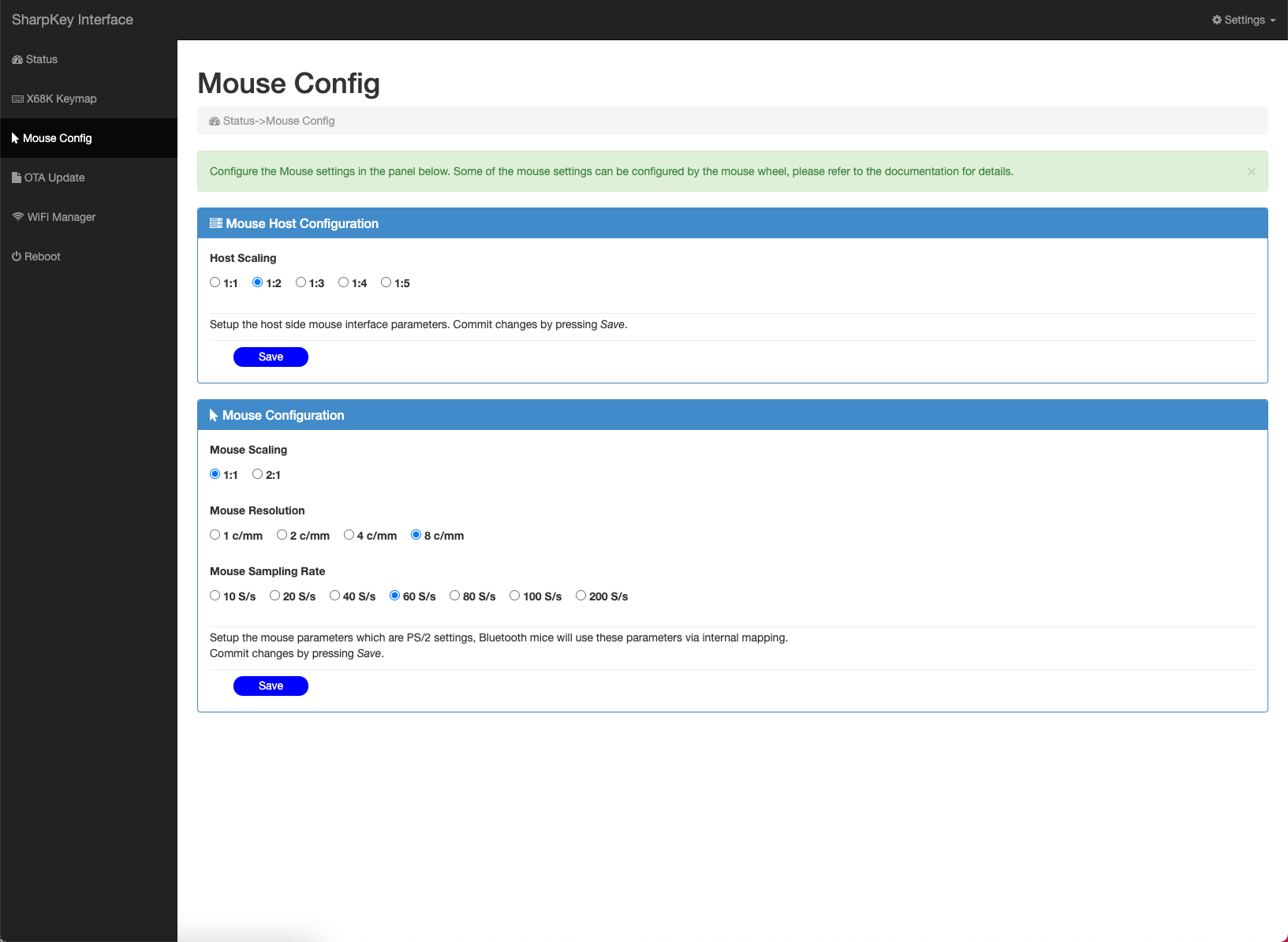Screen dimensions: 1288x942
Task: Click the Mouse Resolution label
Action: [x=257, y=510]
